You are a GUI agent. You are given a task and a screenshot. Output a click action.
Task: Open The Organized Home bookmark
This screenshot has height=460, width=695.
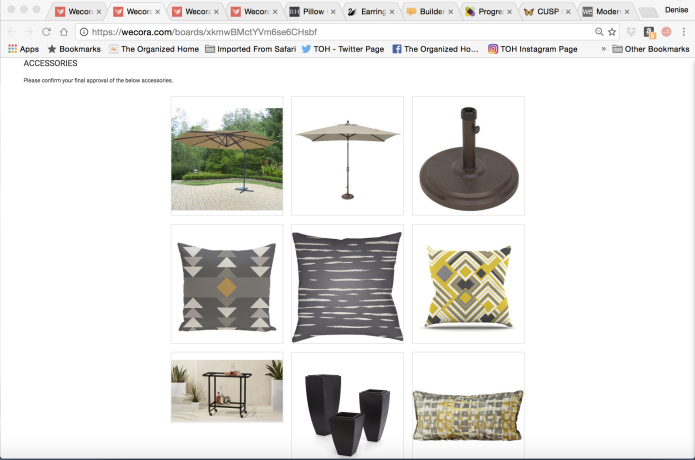(154, 49)
